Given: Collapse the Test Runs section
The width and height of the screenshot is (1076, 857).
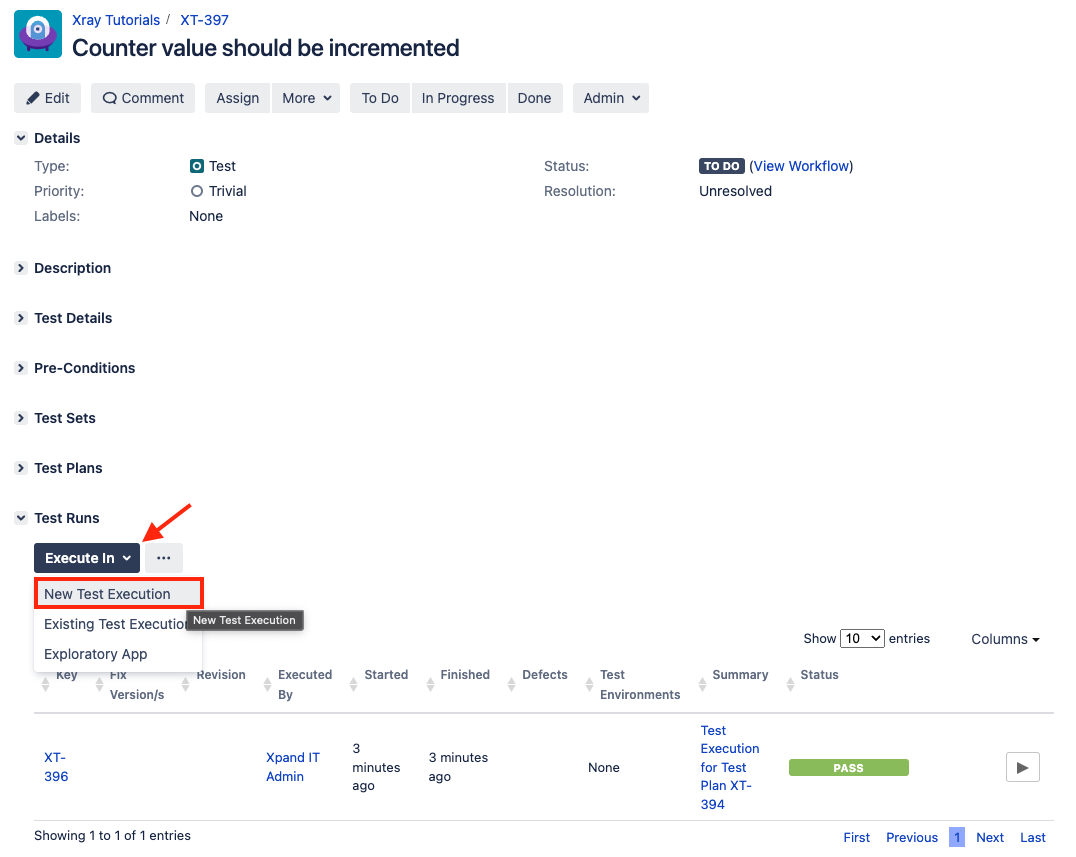Looking at the screenshot, I should pyautogui.click(x=21, y=518).
